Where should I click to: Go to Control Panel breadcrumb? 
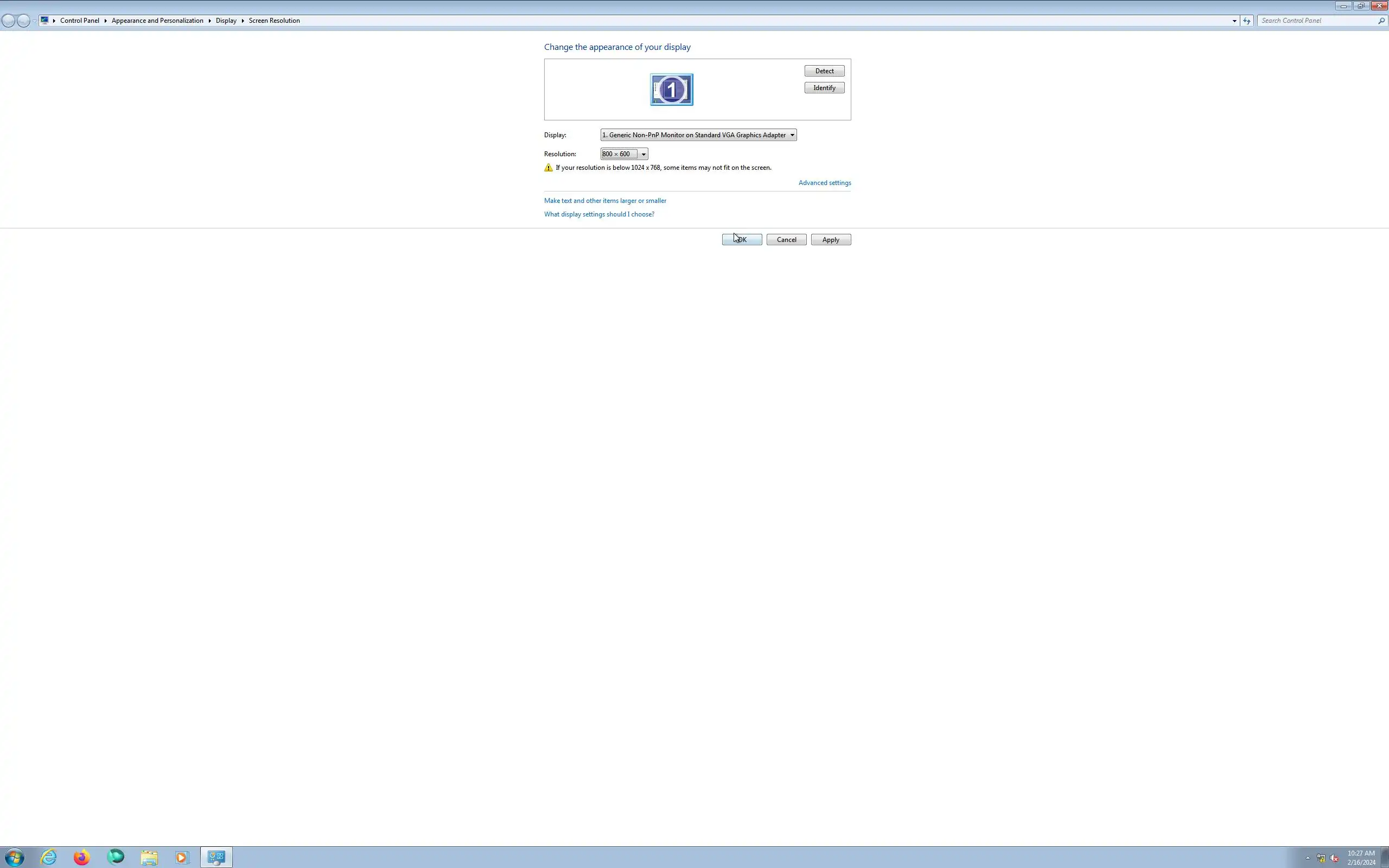[79, 21]
